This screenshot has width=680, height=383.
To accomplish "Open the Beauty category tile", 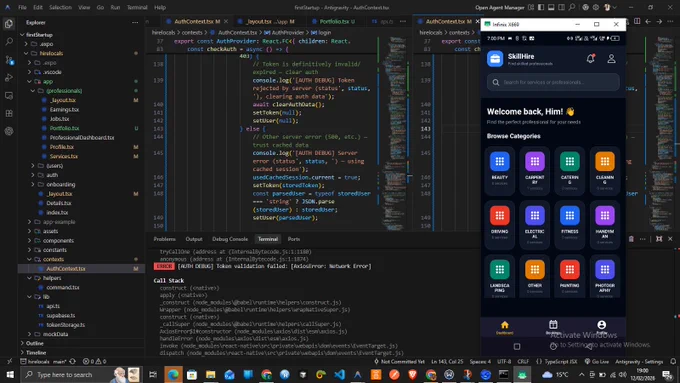I will (x=500, y=170).
